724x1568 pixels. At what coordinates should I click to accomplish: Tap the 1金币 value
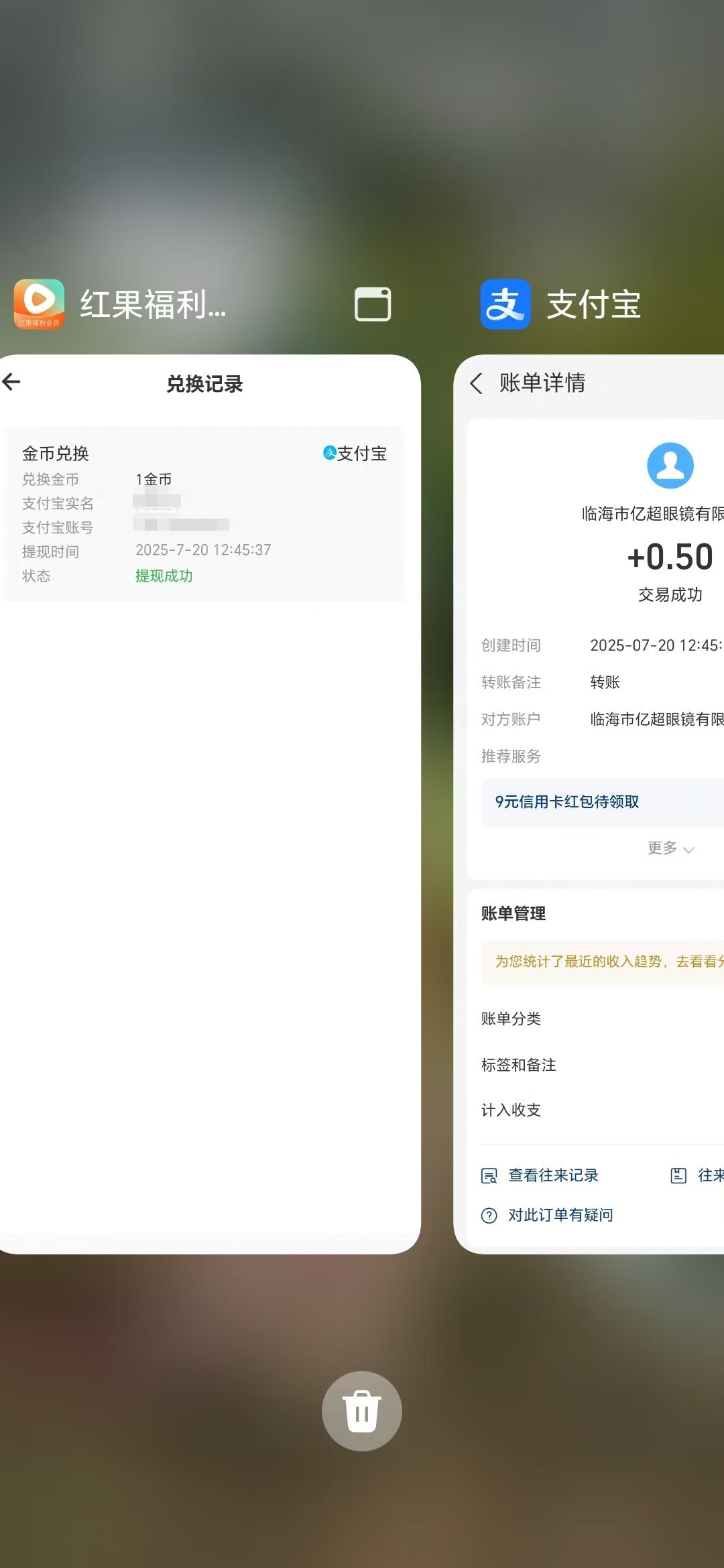(154, 479)
